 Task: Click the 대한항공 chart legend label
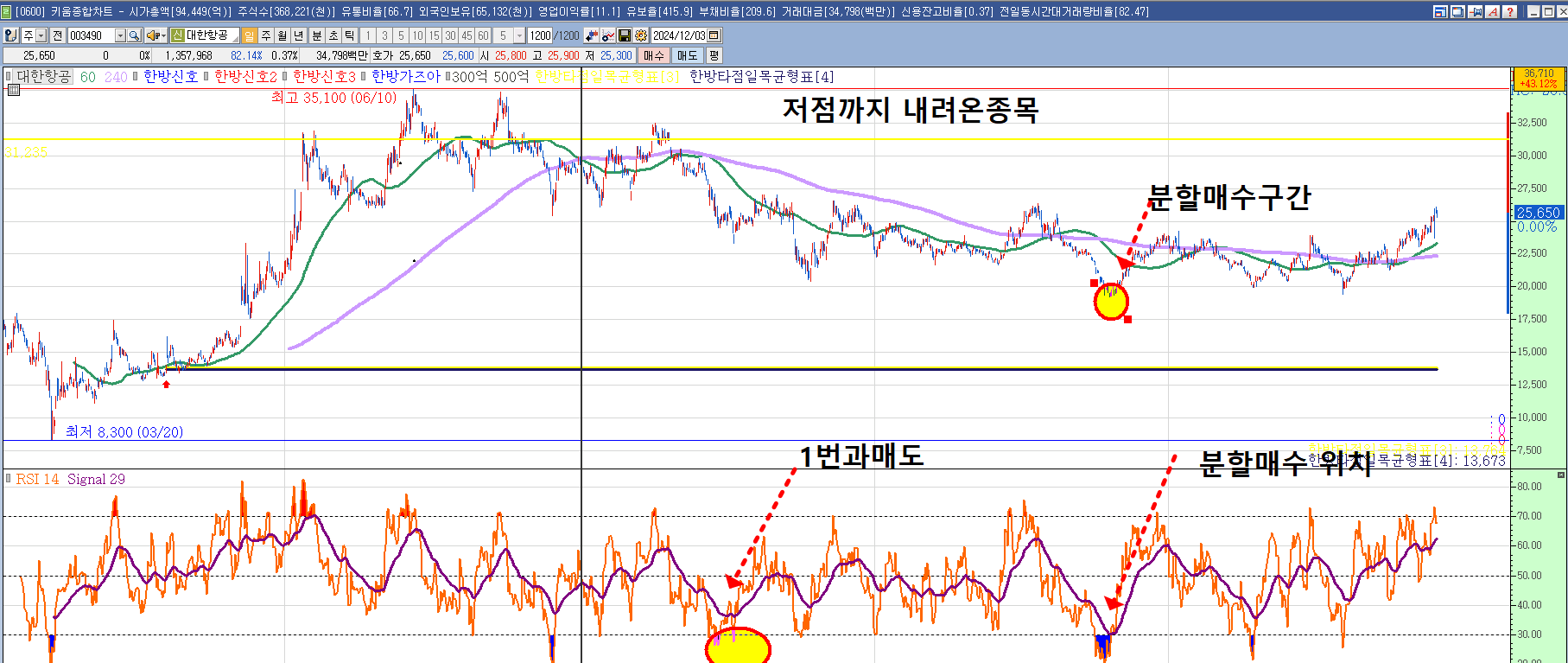tap(43, 76)
